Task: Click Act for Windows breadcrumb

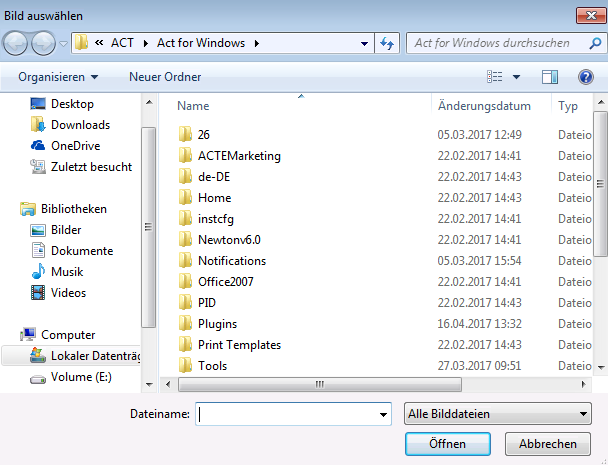Action: click(x=201, y=43)
